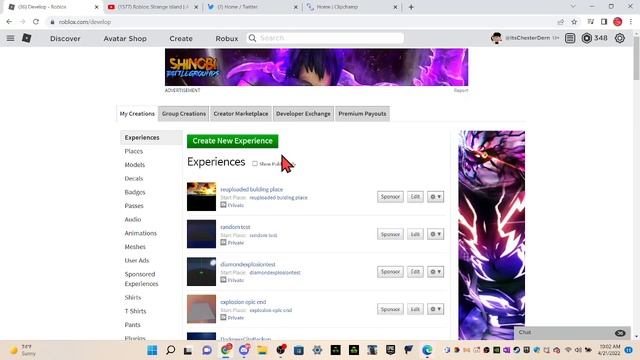Open the Chrome profile avatar icon
This screenshot has width=640, height=360.
click(618, 22)
